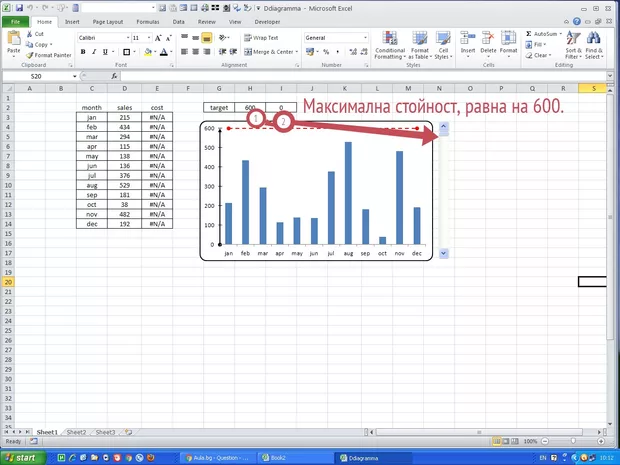620x465 pixels.
Task: Click the Sort & Filter icon
Action: (x=573, y=44)
